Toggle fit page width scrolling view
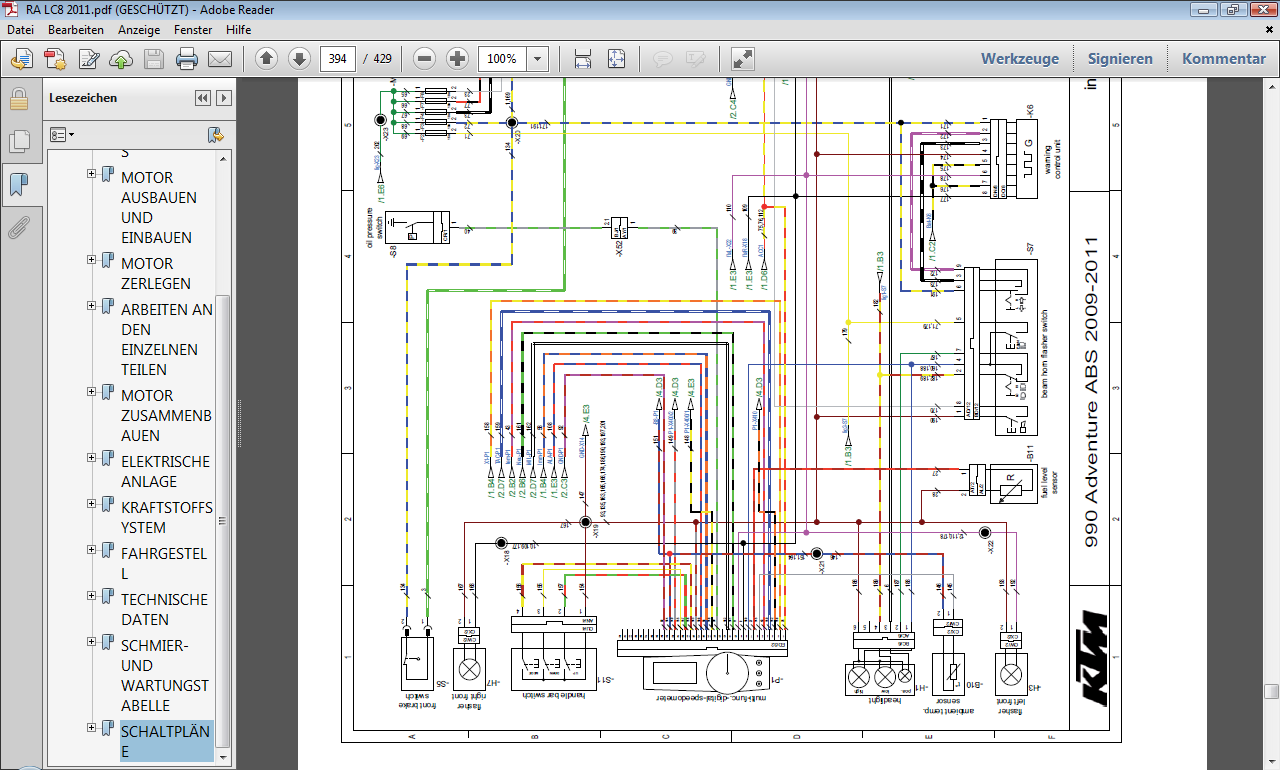The height and width of the screenshot is (770, 1280). tap(583, 59)
